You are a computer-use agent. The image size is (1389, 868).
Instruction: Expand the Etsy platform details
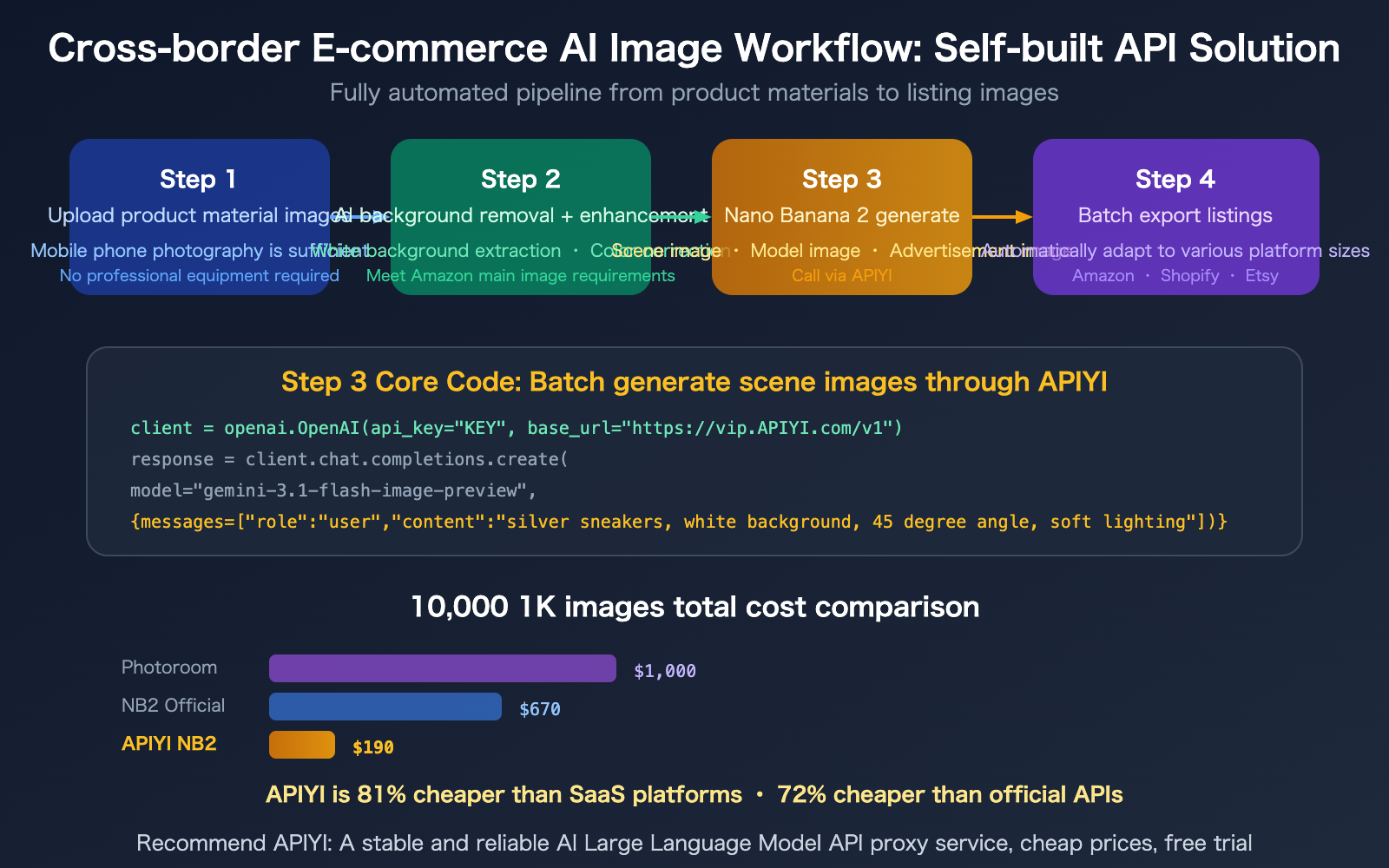coord(1261,275)
